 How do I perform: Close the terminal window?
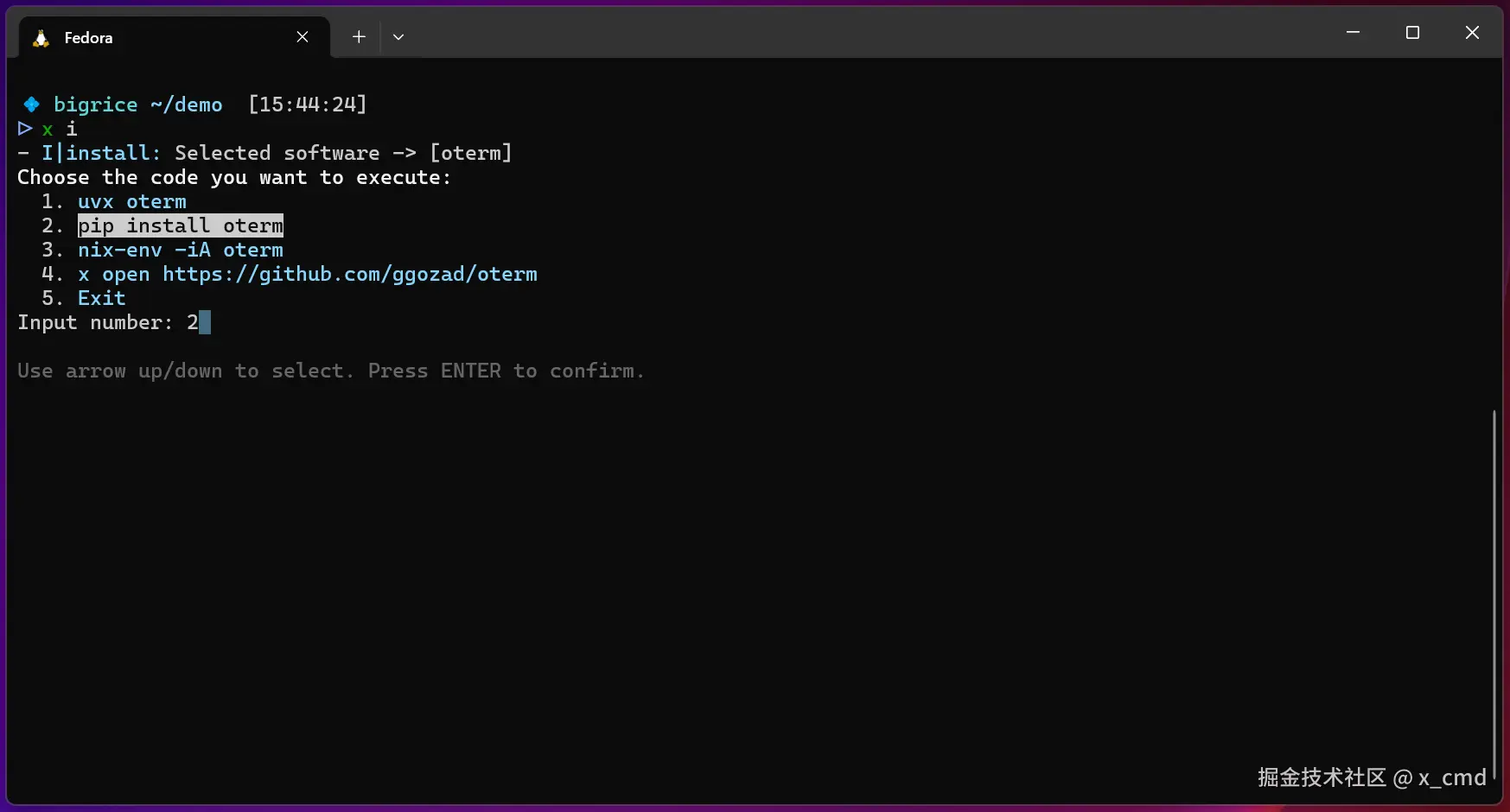(1473, 33)
